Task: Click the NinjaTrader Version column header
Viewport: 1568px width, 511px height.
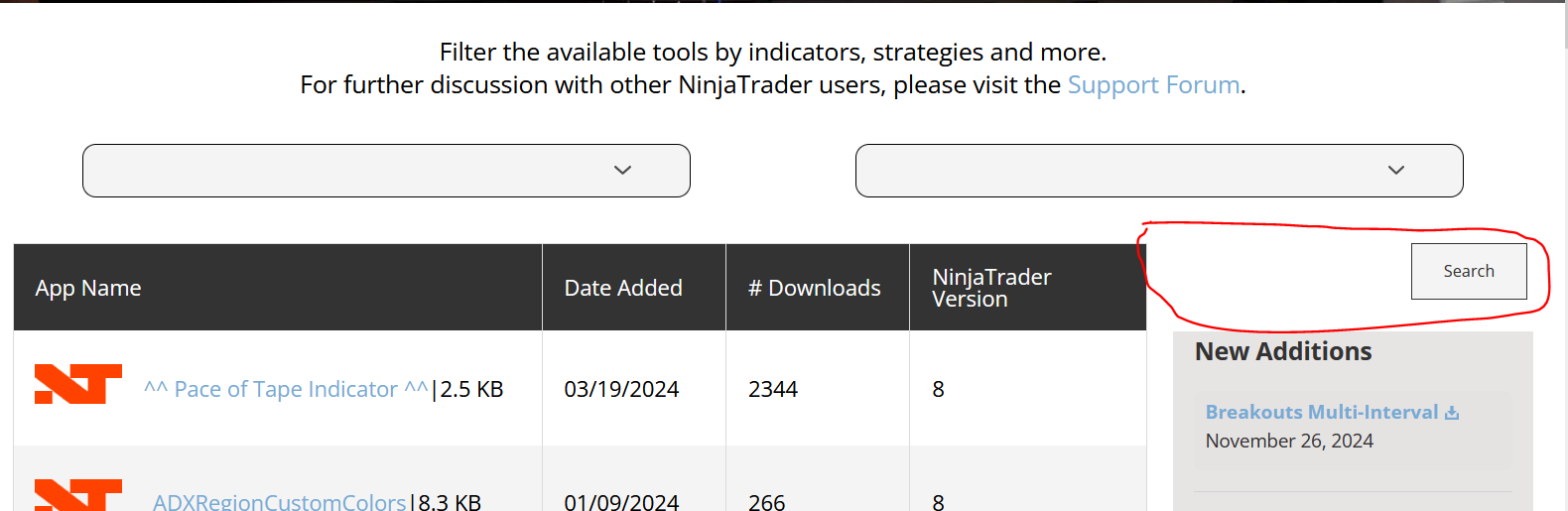Action: click(991, 288)
